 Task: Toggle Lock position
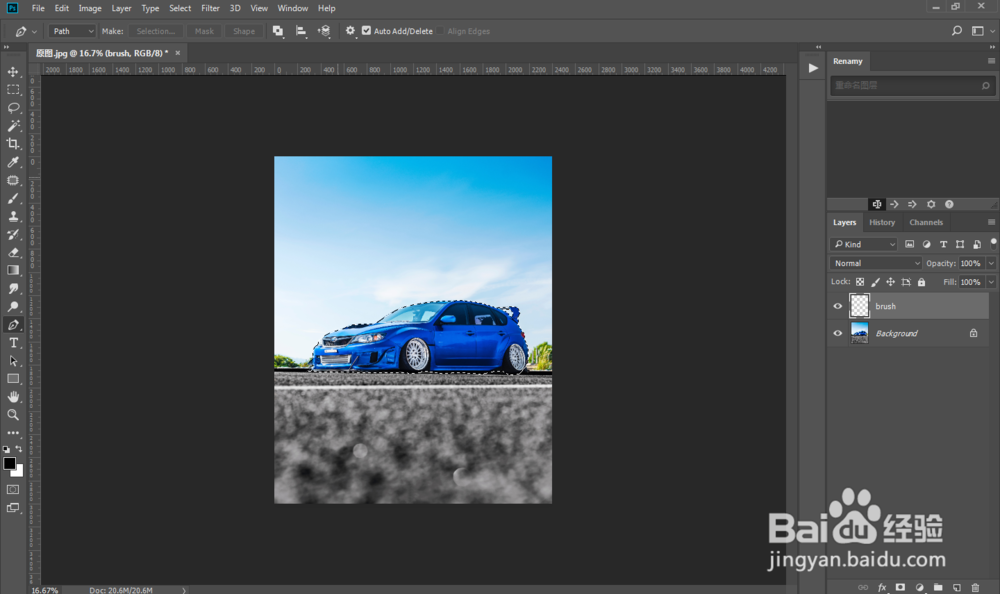(890, 282)
